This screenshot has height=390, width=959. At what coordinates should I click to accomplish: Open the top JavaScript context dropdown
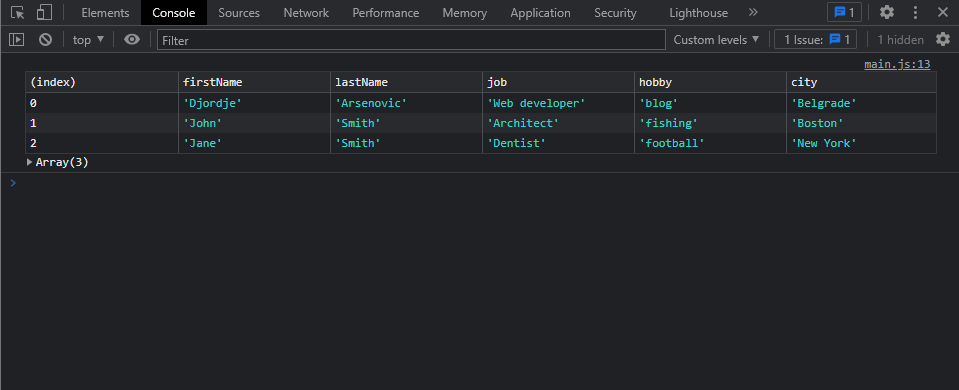click(x=89, y=40)
